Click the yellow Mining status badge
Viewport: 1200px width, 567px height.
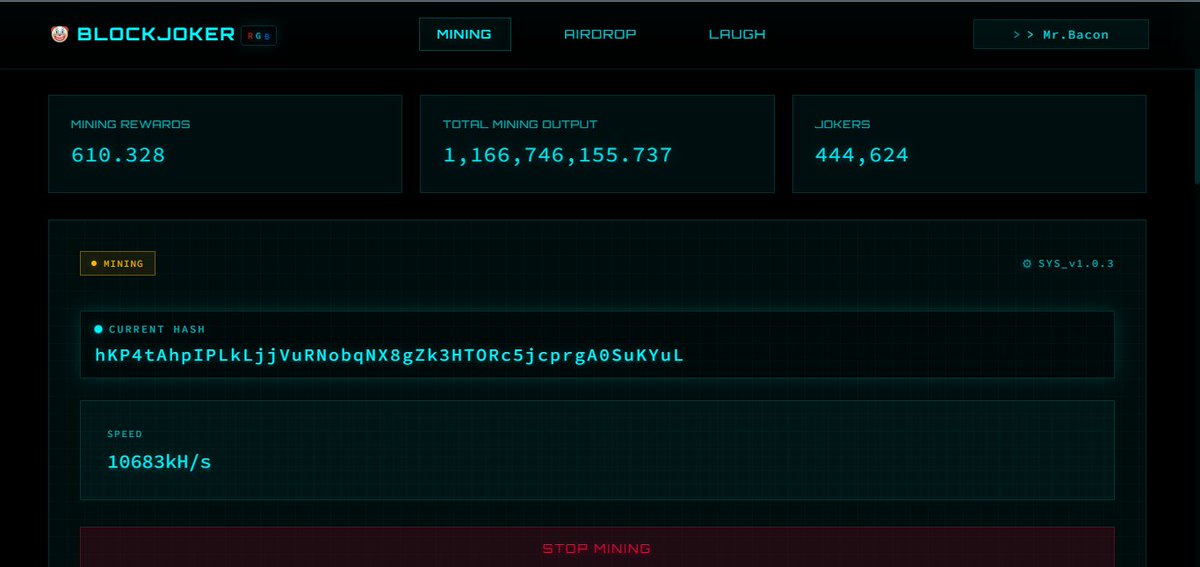[x=118, y=263]
